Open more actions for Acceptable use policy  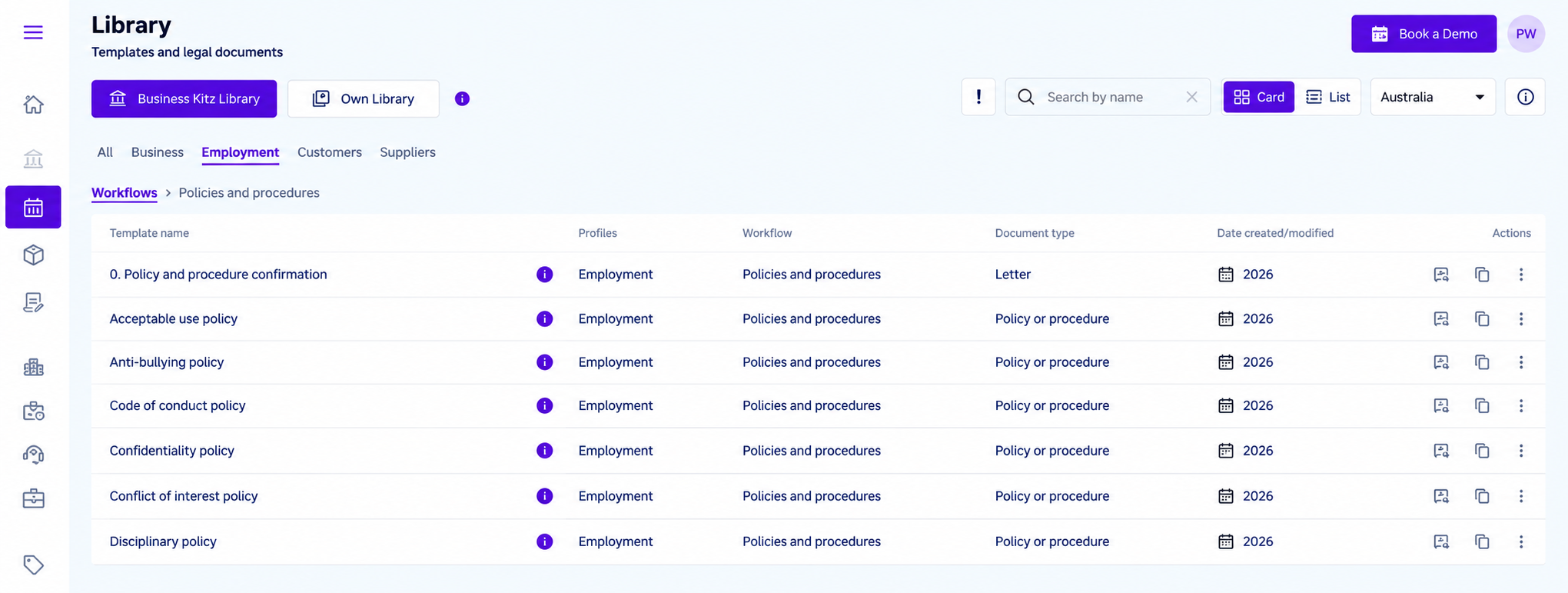pos(1521,318)
